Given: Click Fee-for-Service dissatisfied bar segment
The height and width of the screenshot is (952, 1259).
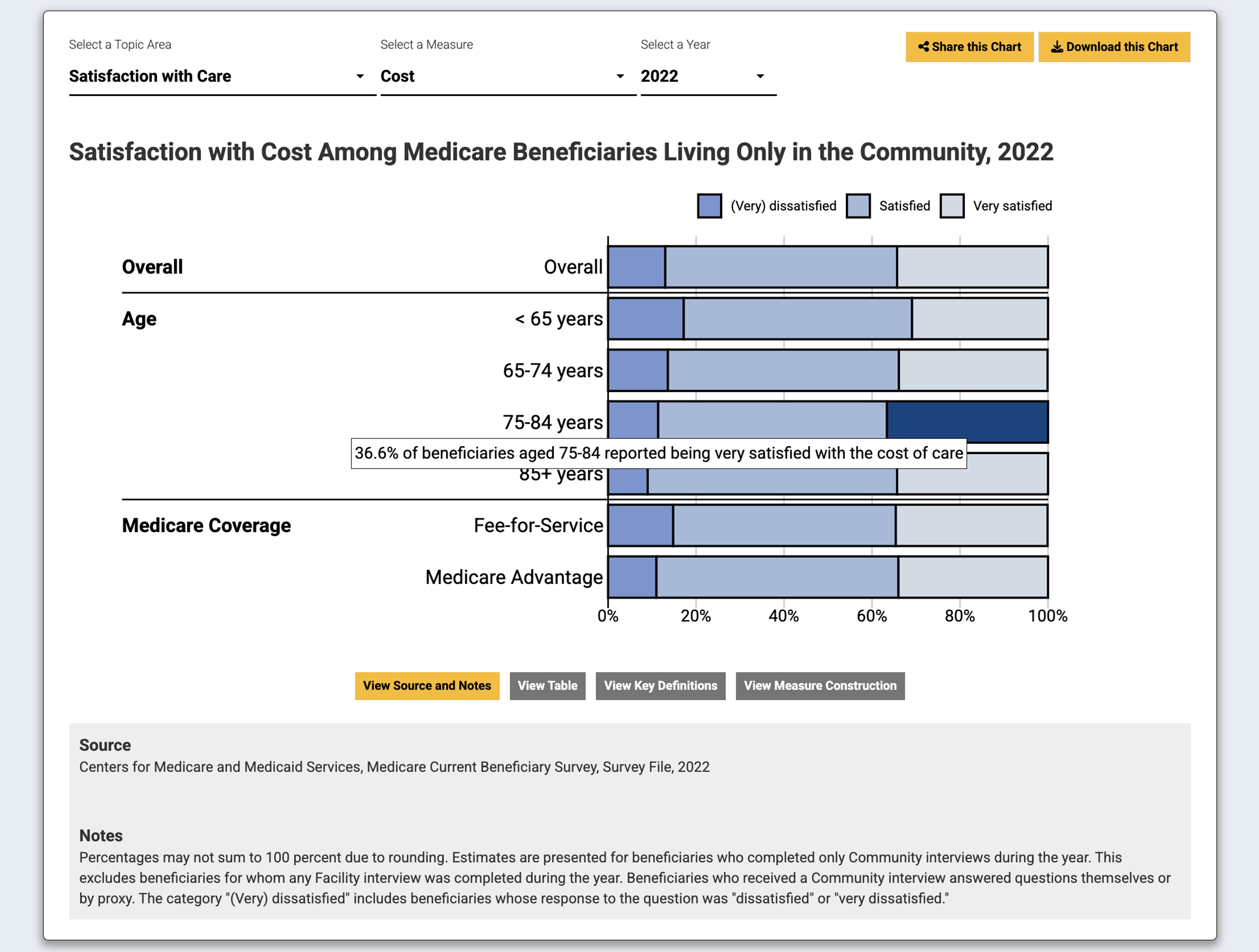Looking at the screenshot, I should pyautogui.click(x=640, y=525).
